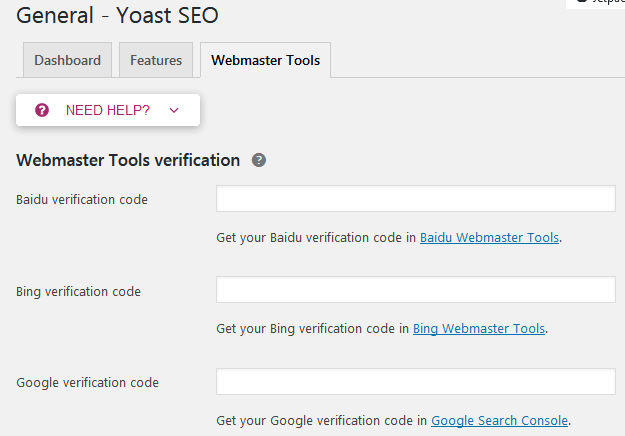Open the Baidu Webmaster Tools link
625x436 pixels.
[x=489, y=238]
